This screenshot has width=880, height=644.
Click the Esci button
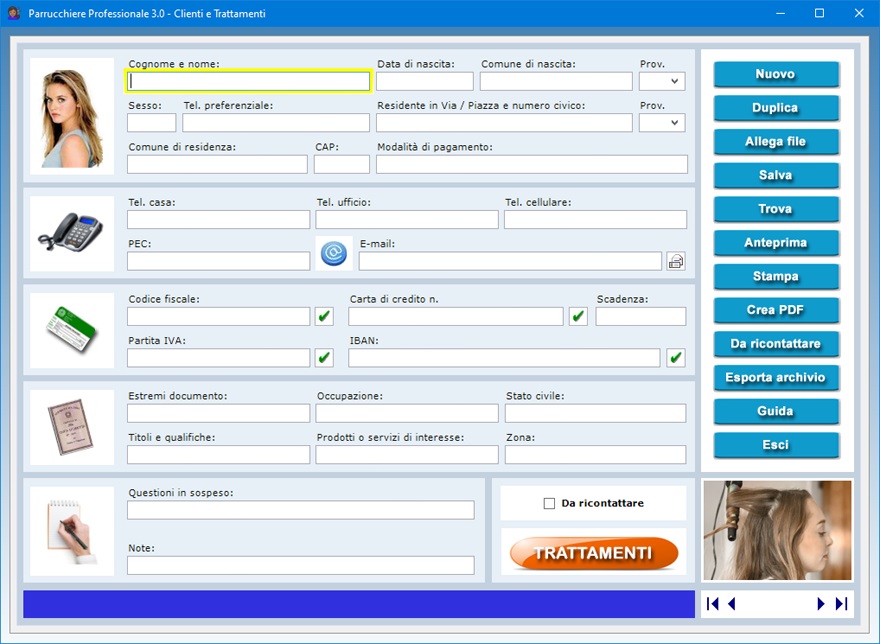(776, 445)
